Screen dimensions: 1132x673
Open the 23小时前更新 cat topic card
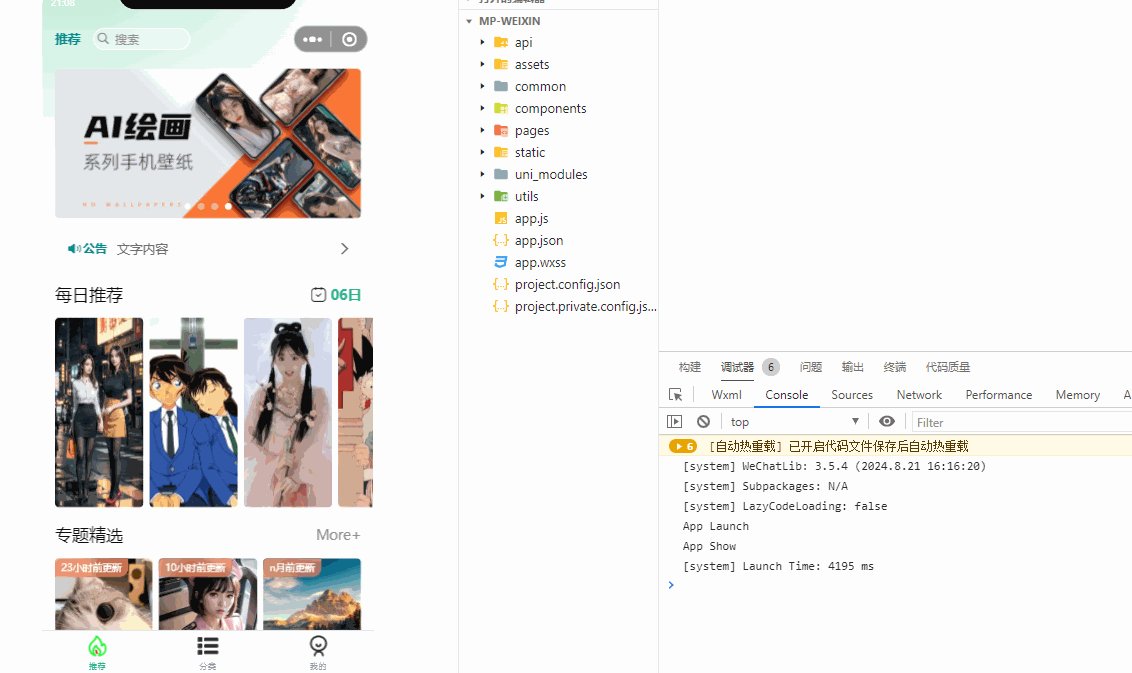[x=103, y=594]
